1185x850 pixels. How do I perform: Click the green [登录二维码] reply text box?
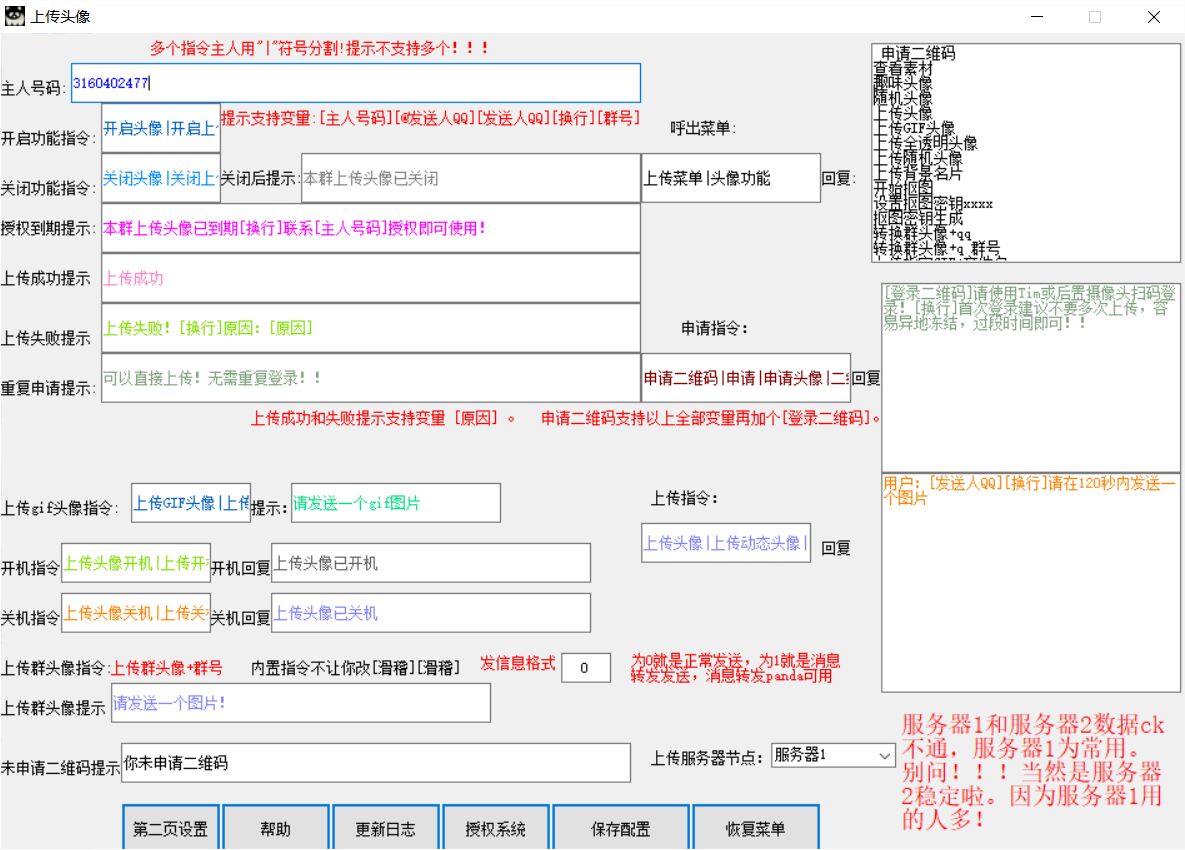tap(1031, 376)
